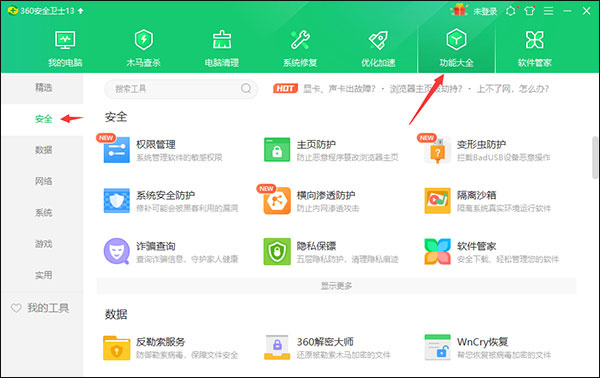Open 诈骗查询 mask icon

tap(116, 251)
